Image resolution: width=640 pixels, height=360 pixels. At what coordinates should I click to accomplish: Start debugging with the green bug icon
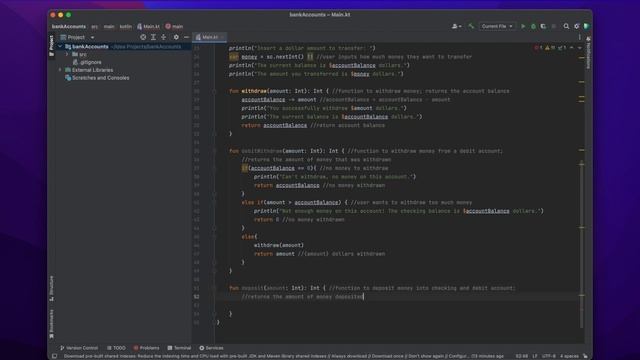(533, 26)
